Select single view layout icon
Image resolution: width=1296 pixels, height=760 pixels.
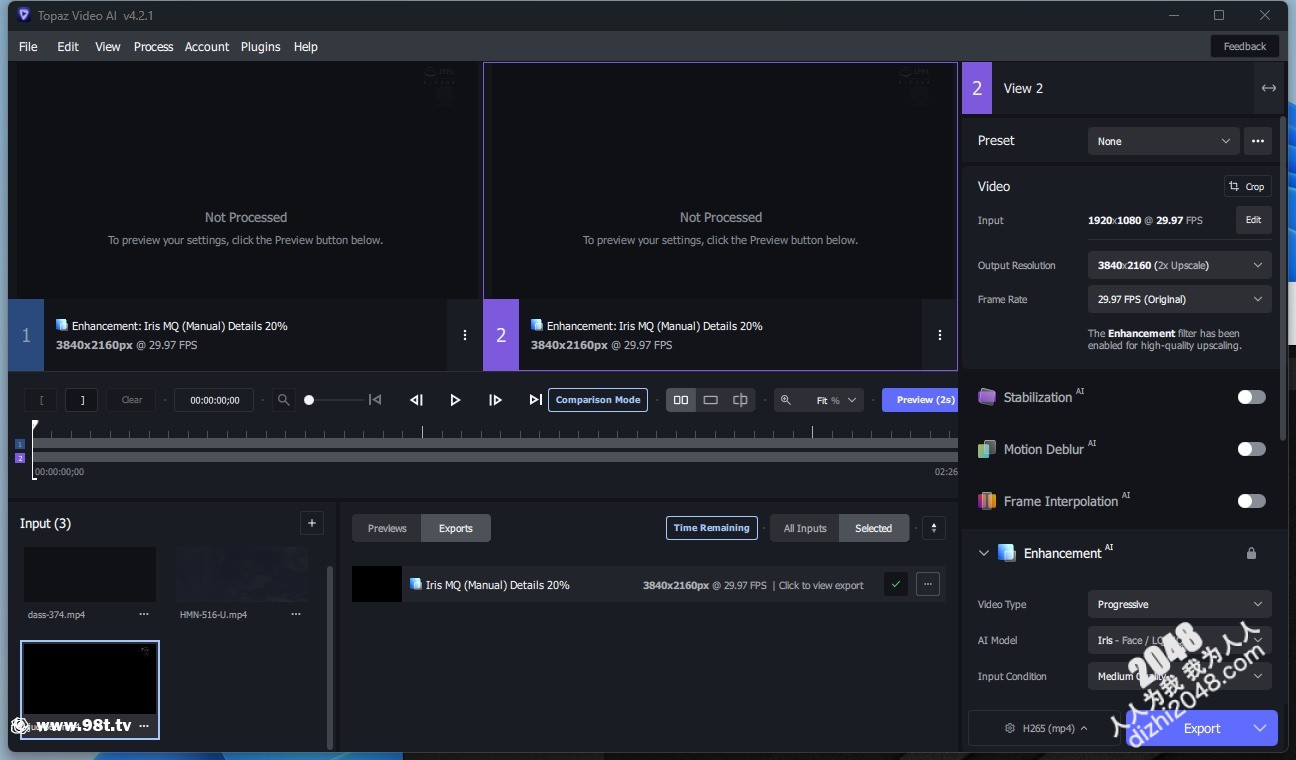710,400
